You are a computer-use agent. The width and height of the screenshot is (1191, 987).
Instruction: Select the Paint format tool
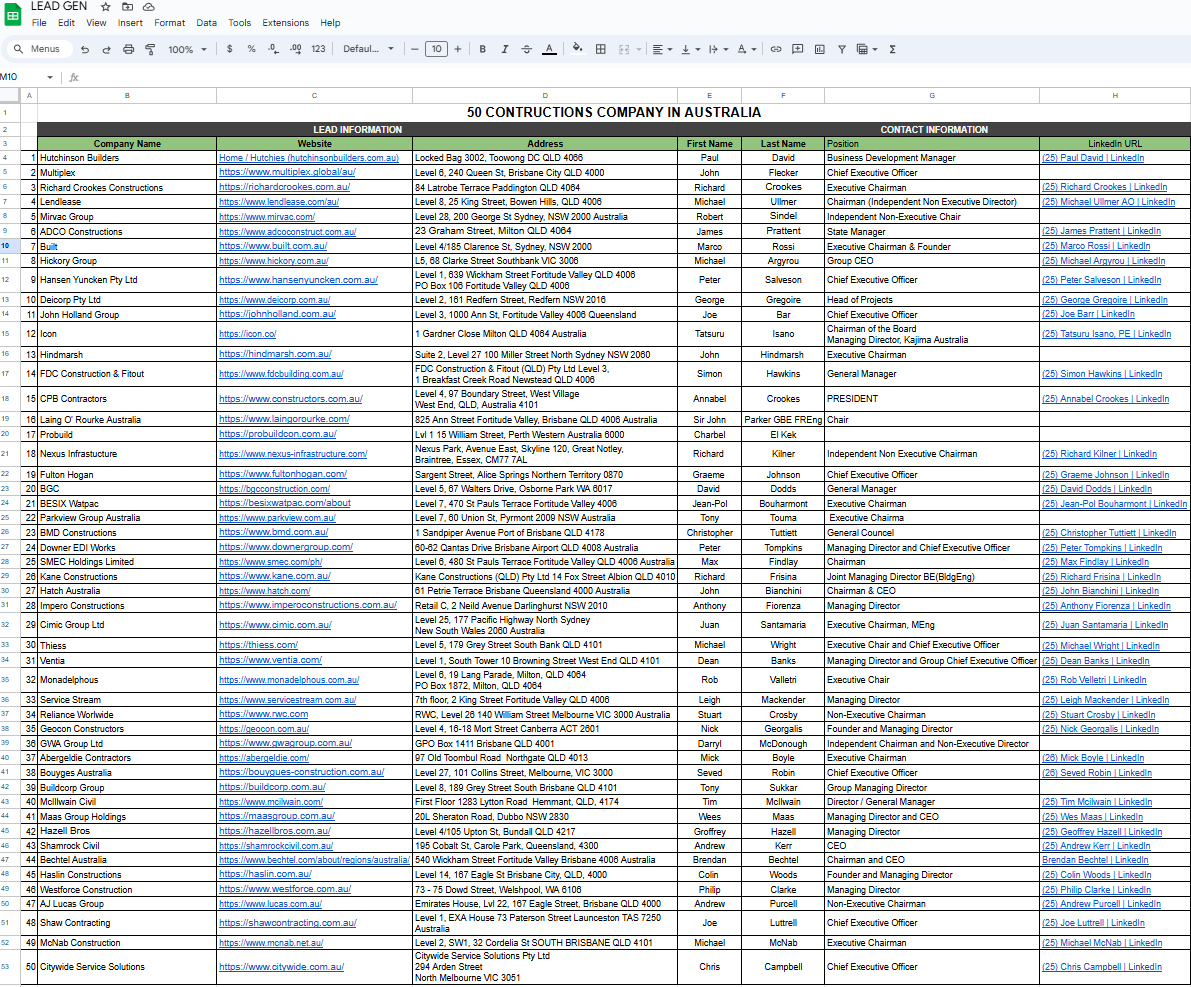click(152, 48)
